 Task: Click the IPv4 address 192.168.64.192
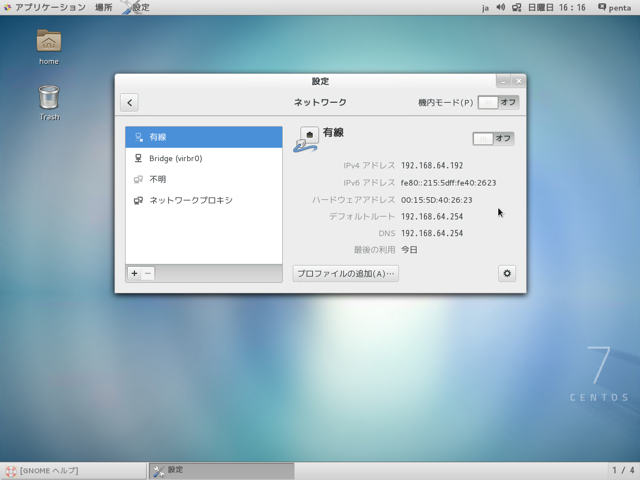point(432,166)
